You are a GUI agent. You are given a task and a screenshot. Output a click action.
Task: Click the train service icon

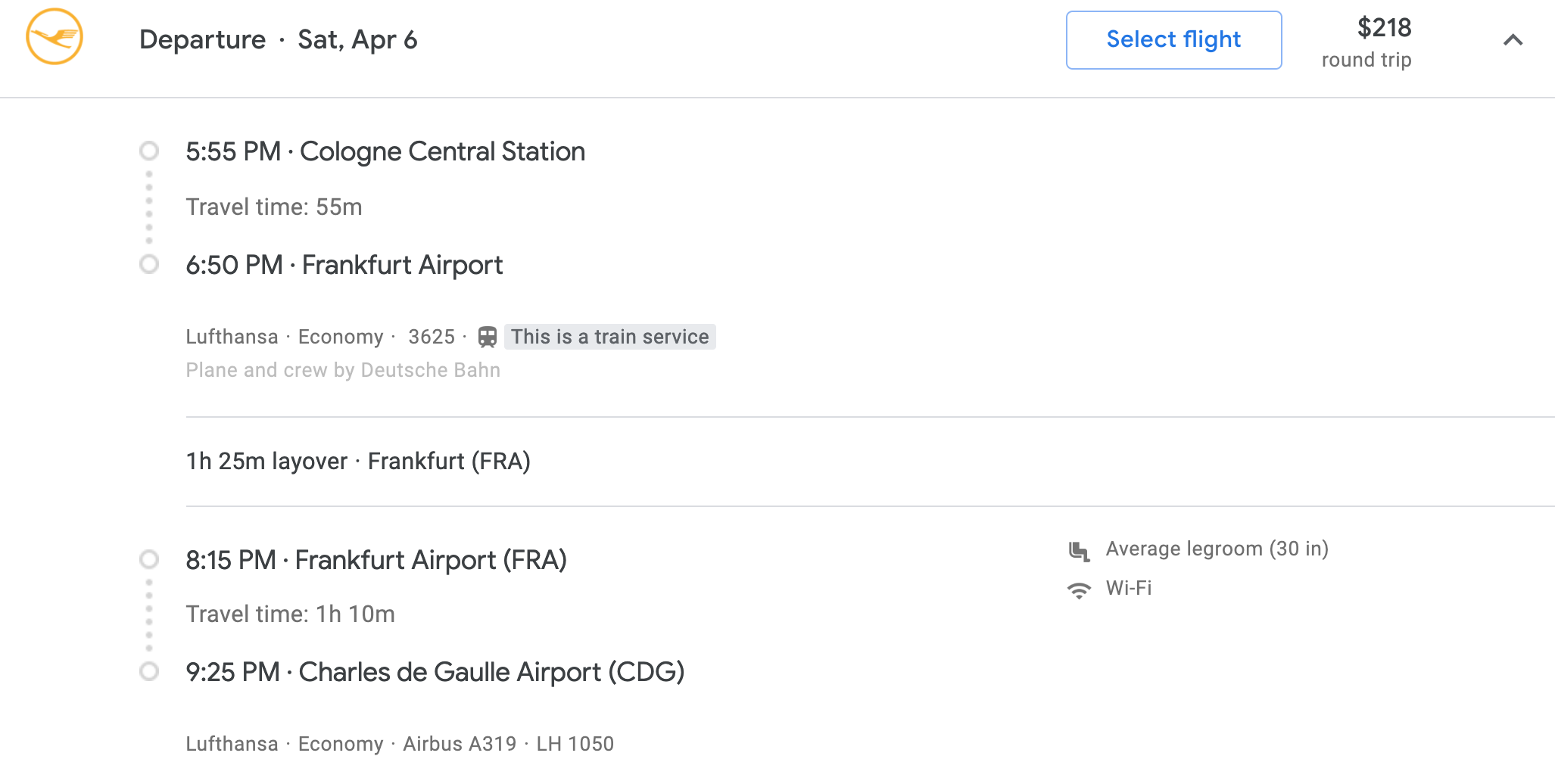coord(488,338)
